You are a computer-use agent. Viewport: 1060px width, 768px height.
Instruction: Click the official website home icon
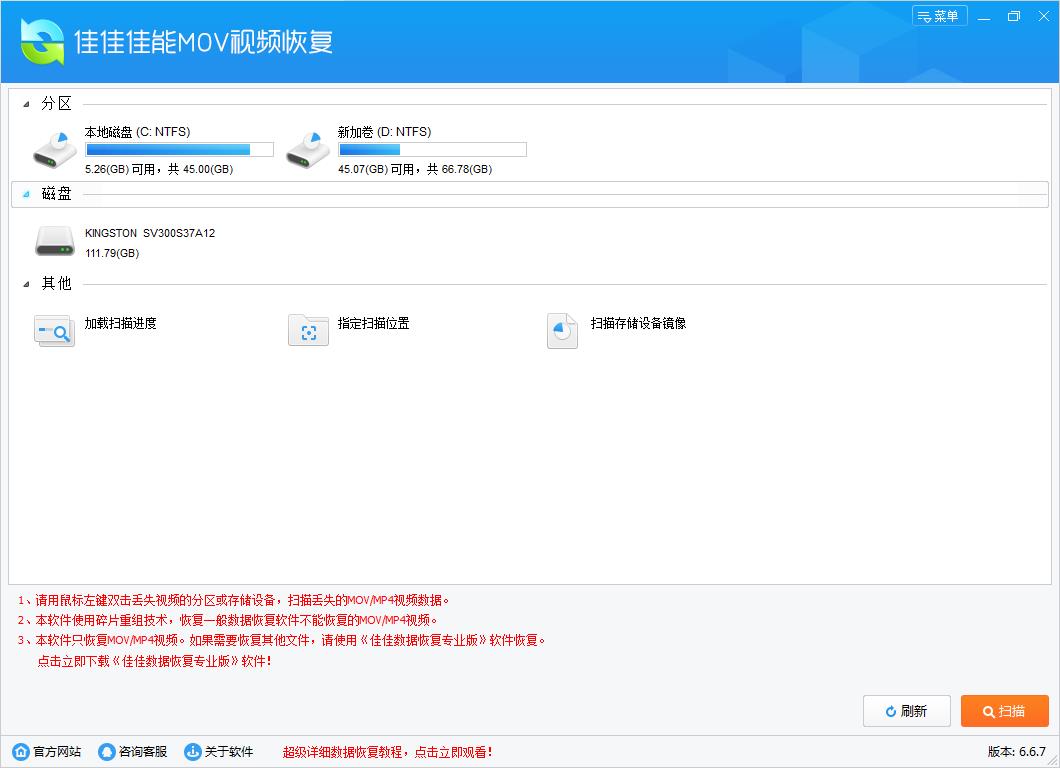(21, 752)
